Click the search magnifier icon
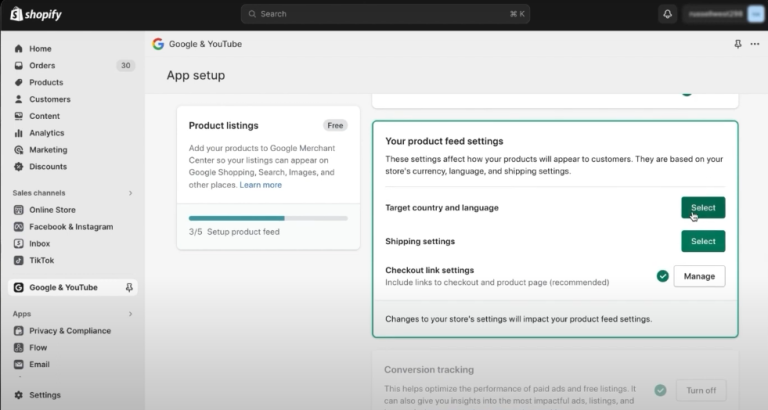Image resolution: width=768 pixels, height=410 pixels. click(252, 14)
